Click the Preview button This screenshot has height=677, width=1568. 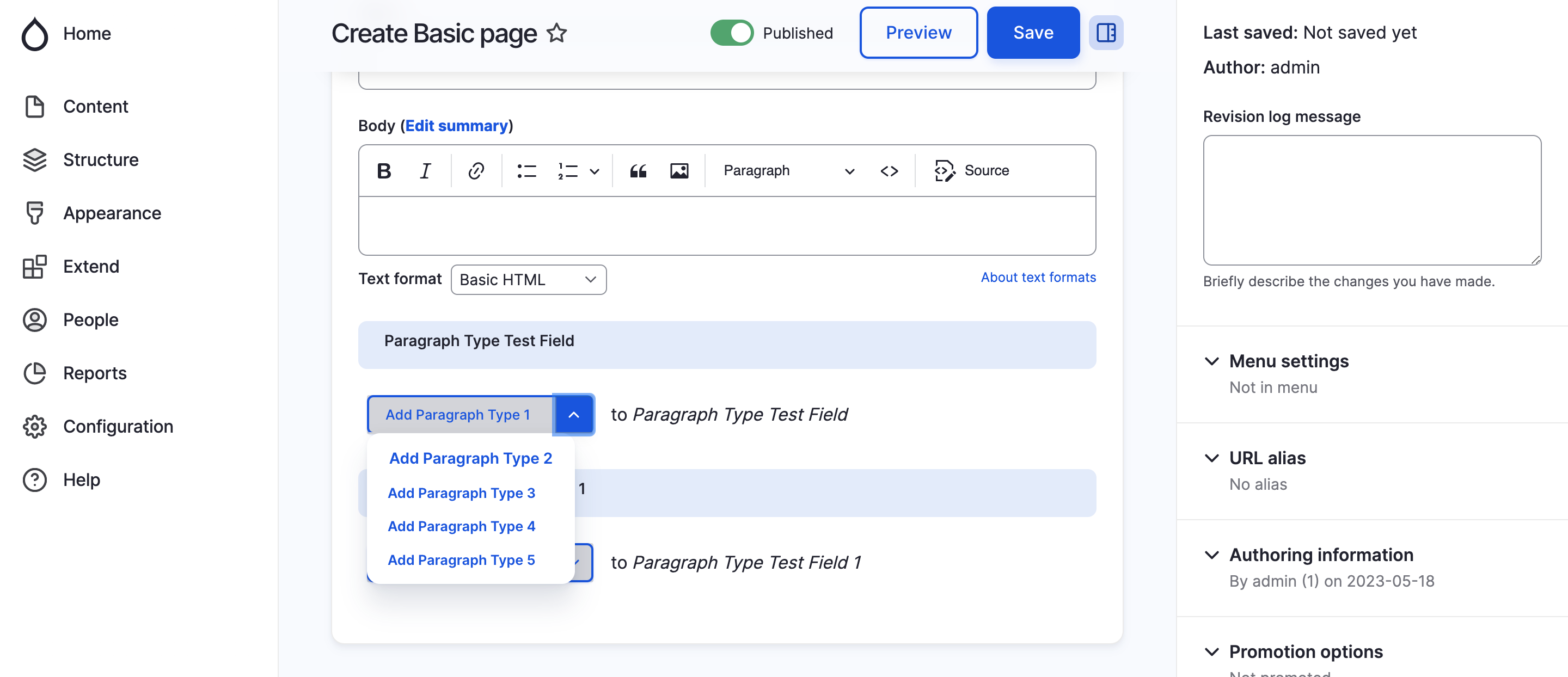point(918,33)
